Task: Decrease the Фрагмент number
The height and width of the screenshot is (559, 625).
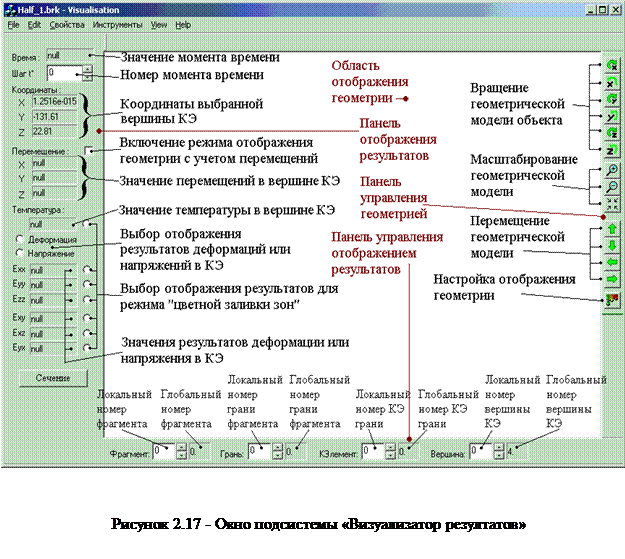Action: pyautogui.click(x=181, y=455)
